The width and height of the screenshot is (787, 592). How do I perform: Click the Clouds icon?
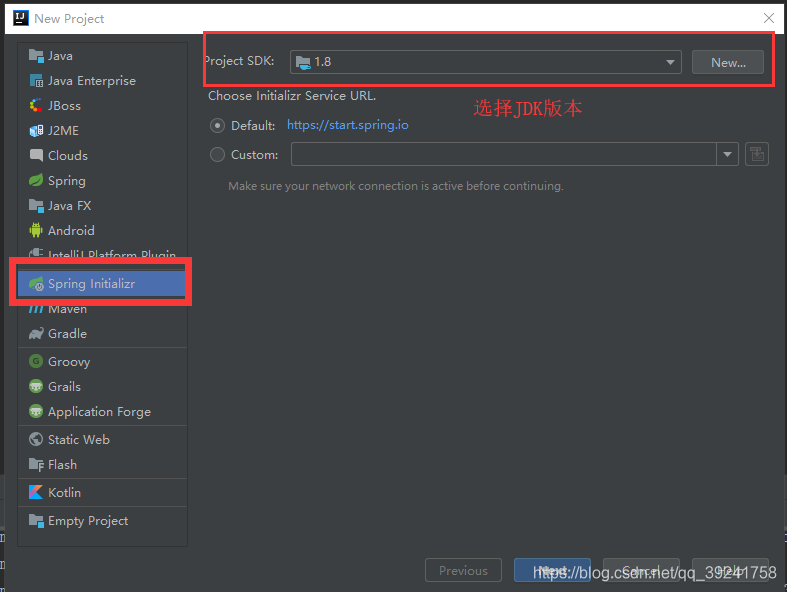[36, 156]
